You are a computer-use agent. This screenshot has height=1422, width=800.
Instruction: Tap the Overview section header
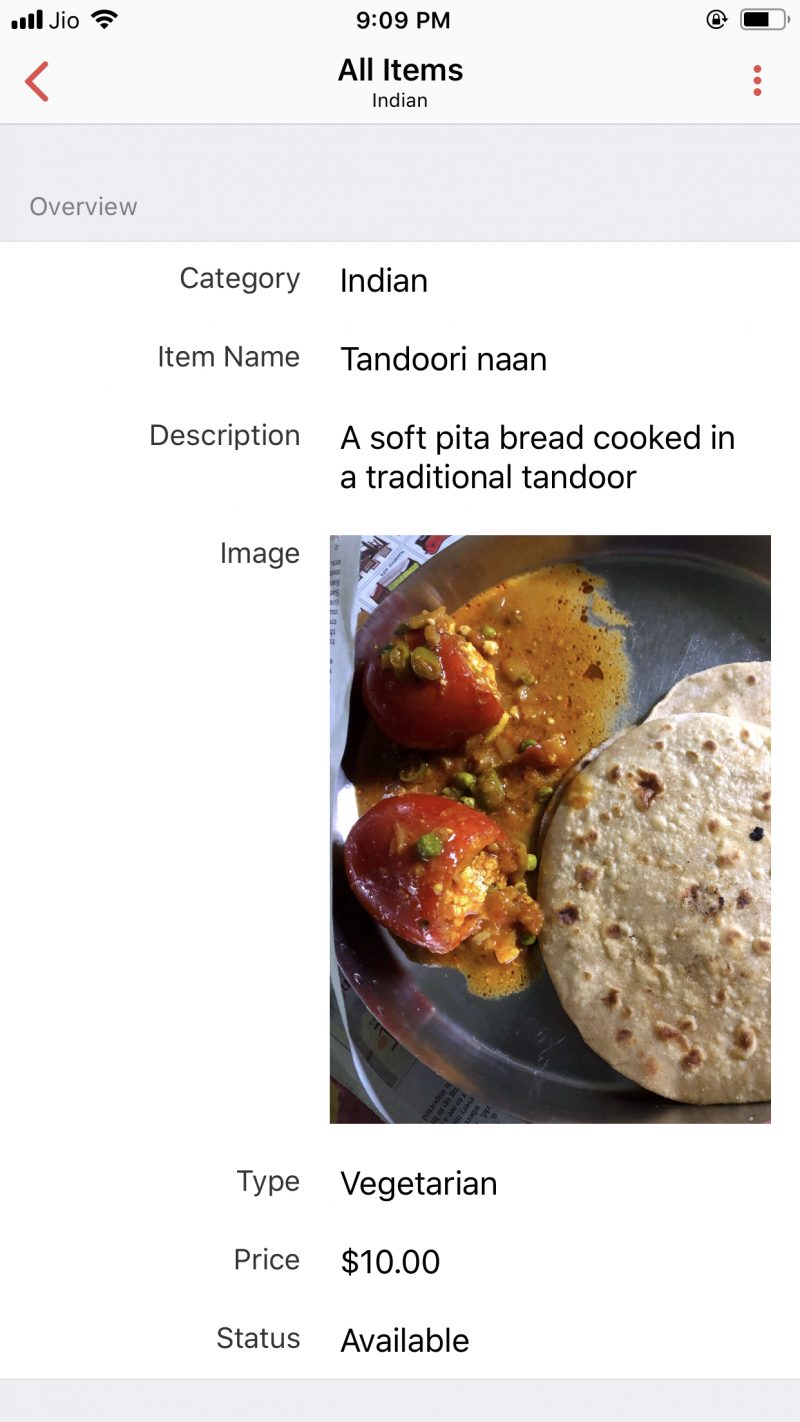click(x=83, y=207)
